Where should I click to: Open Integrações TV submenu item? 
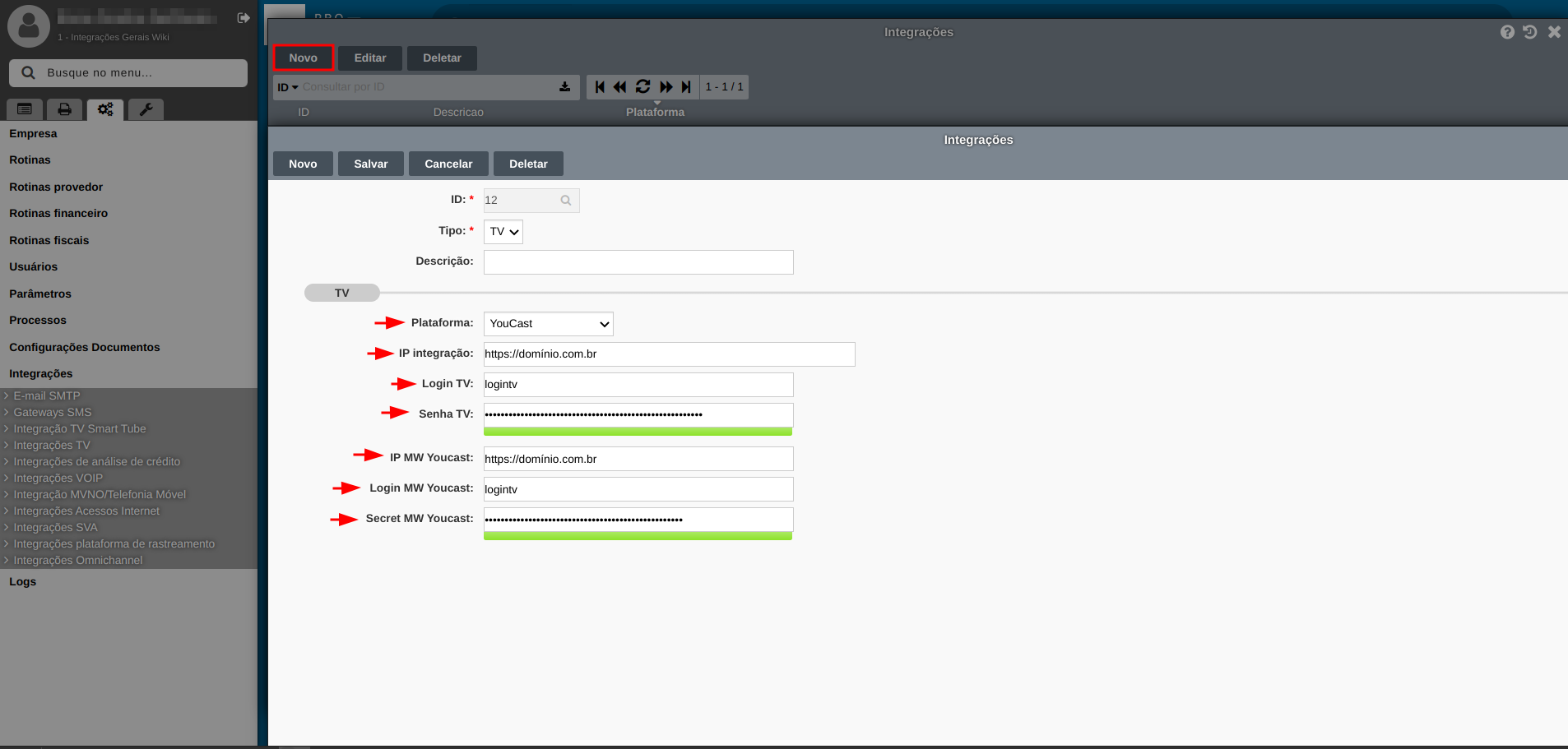coord(52,446)
